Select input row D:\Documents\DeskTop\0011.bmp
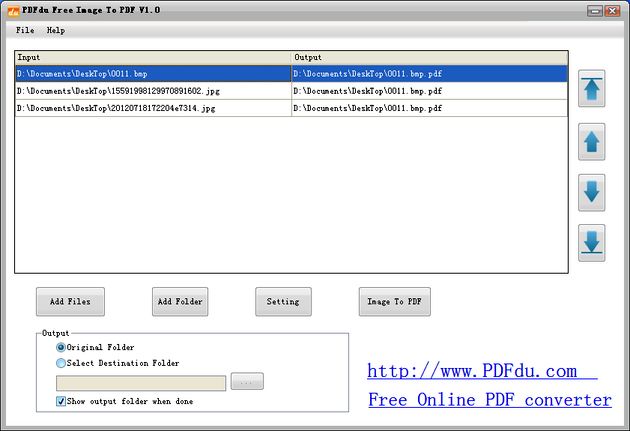This screenshot has width=630, height=431. 153,74
